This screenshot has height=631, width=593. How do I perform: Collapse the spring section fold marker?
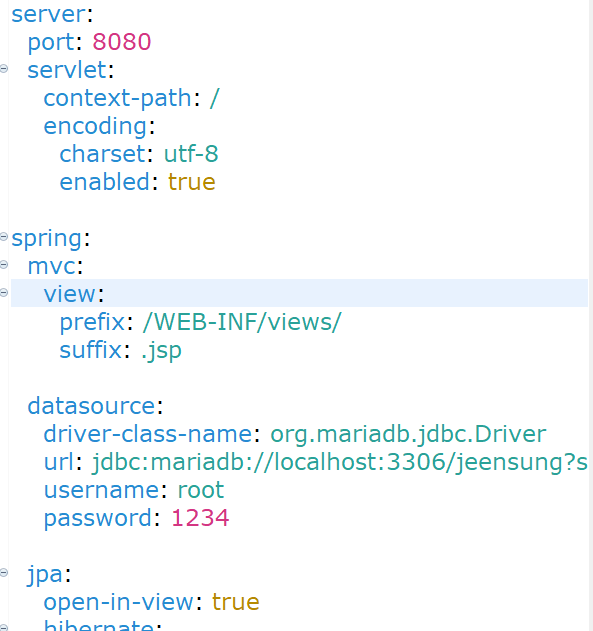4,237
